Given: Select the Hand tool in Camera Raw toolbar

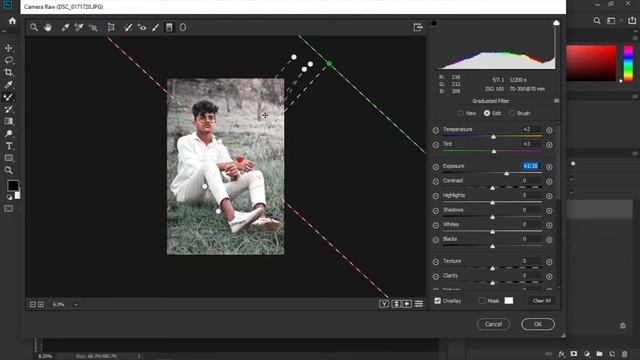Looking at the screenshot, I should click(x=48, y=27).
